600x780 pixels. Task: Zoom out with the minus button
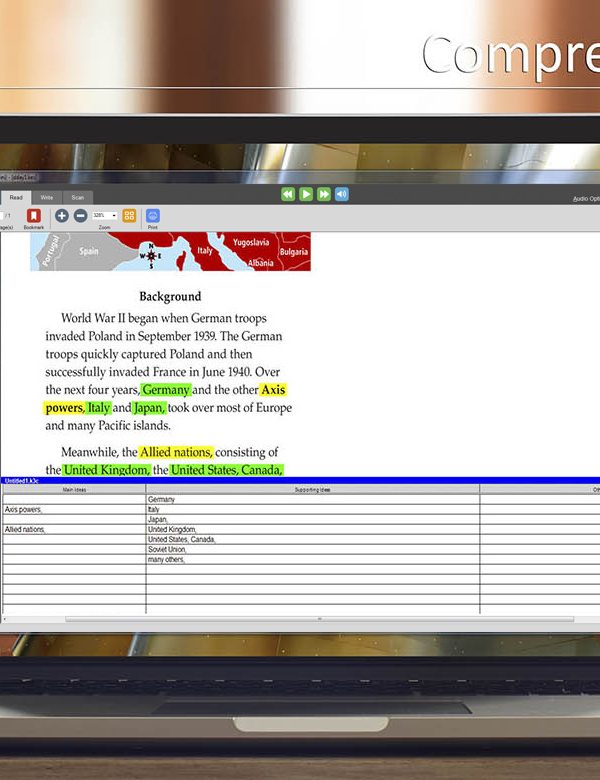pyautogui.click(x=80, y=215)
